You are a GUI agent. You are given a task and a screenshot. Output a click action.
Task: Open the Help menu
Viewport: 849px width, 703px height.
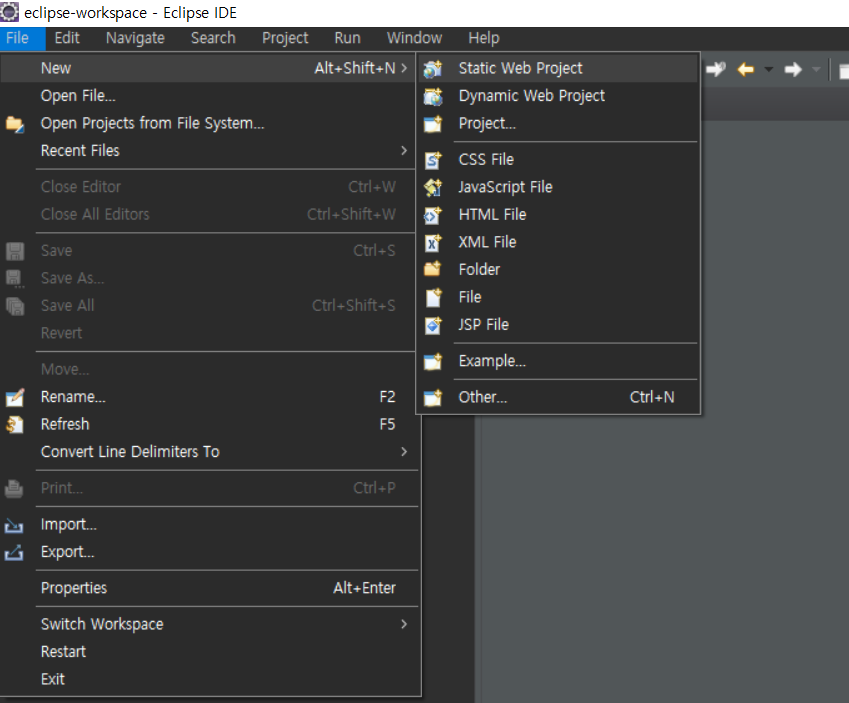pos(484,38)
